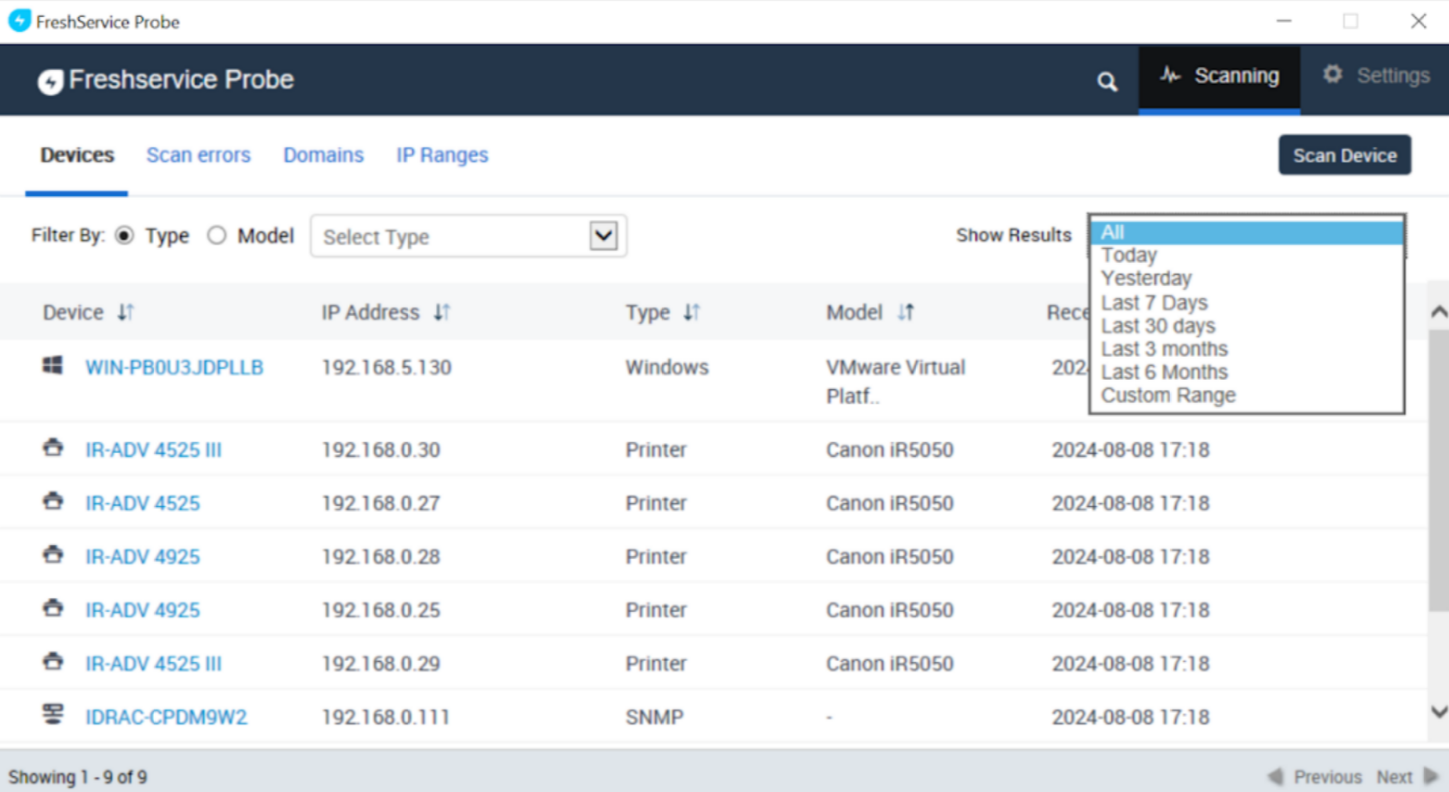Switch to the Domains tab
Viewport: 1449px width, 792px height.
[x=323, y=155]
